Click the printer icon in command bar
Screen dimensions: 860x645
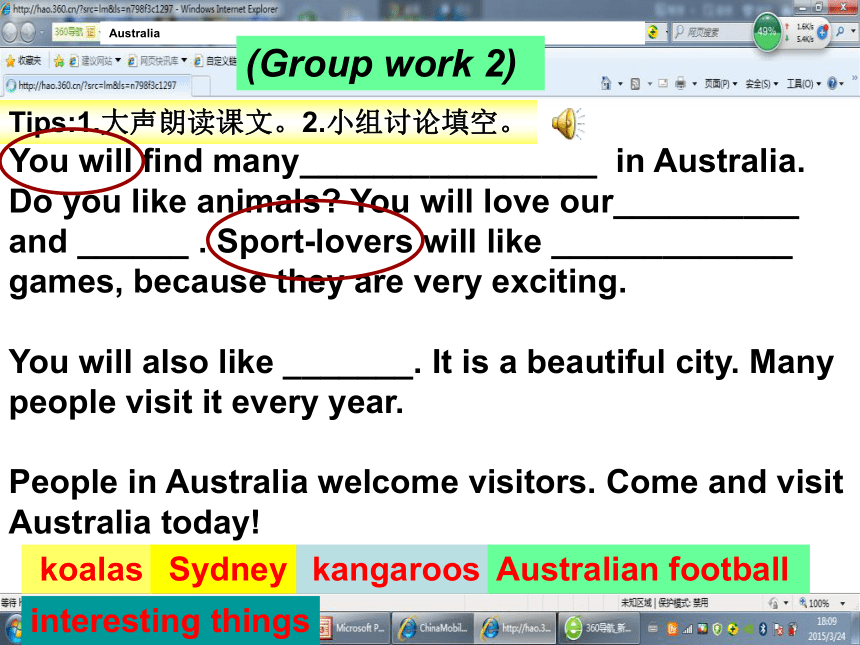pos(680,83)
